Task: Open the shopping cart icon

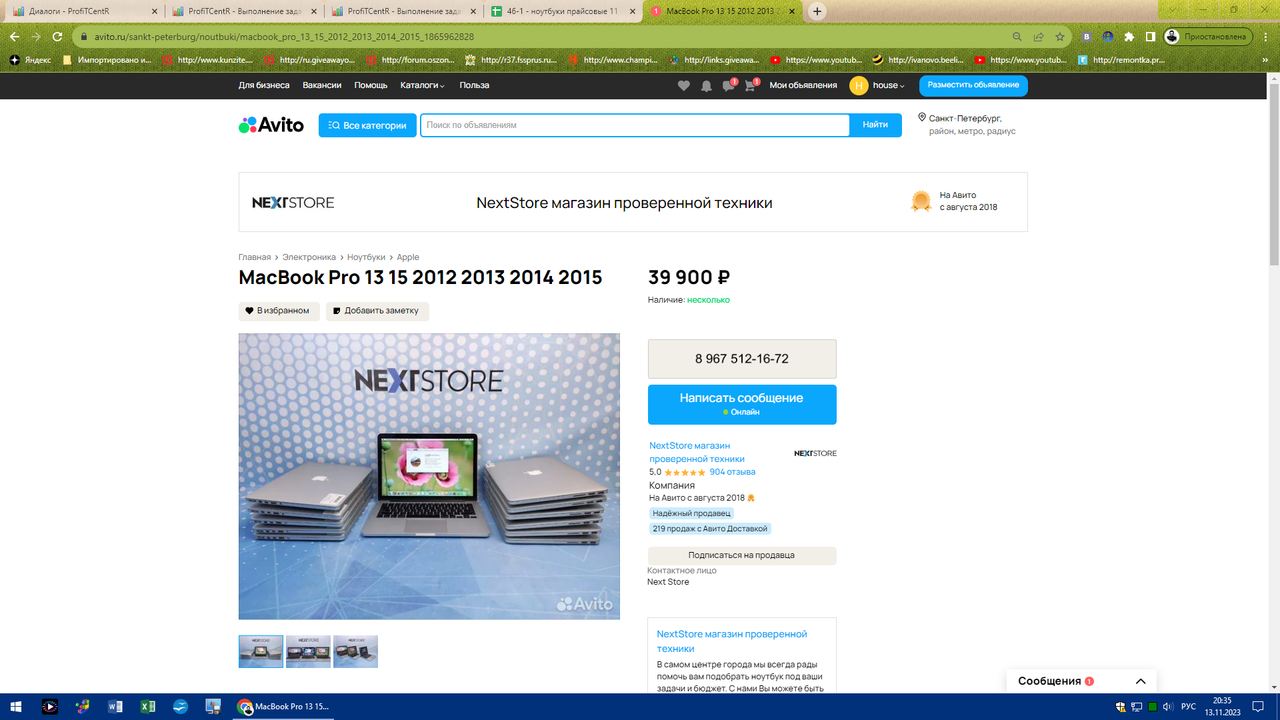Action: pos(750,86)
